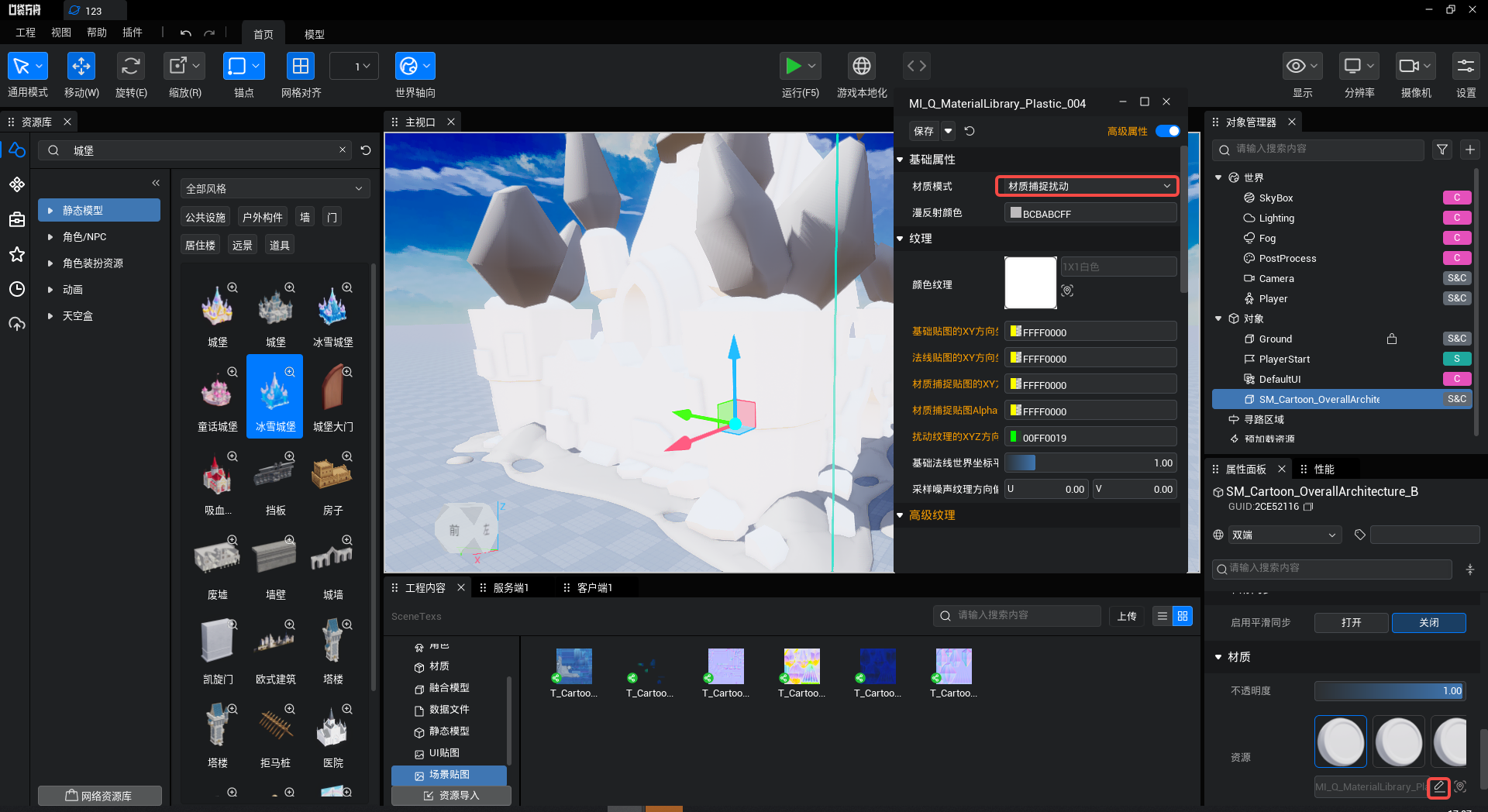Viewport: 1488px width, 812px height.
Task: Click the 分辨率 monitor icon
Action: [x=1352, y=67]
